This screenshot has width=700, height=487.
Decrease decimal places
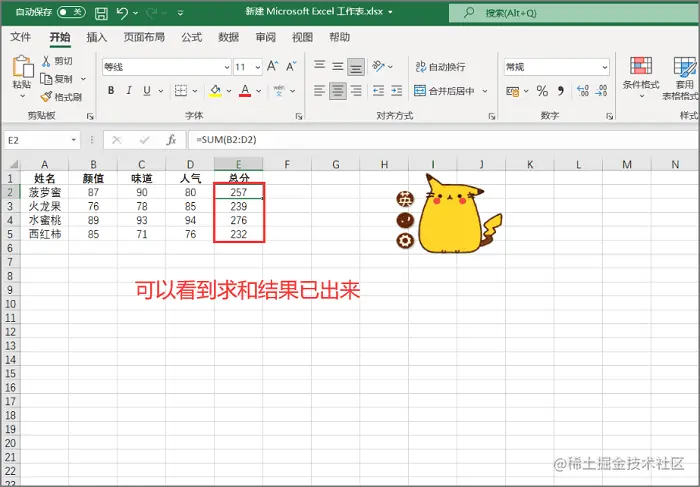[x=601, y=91]
